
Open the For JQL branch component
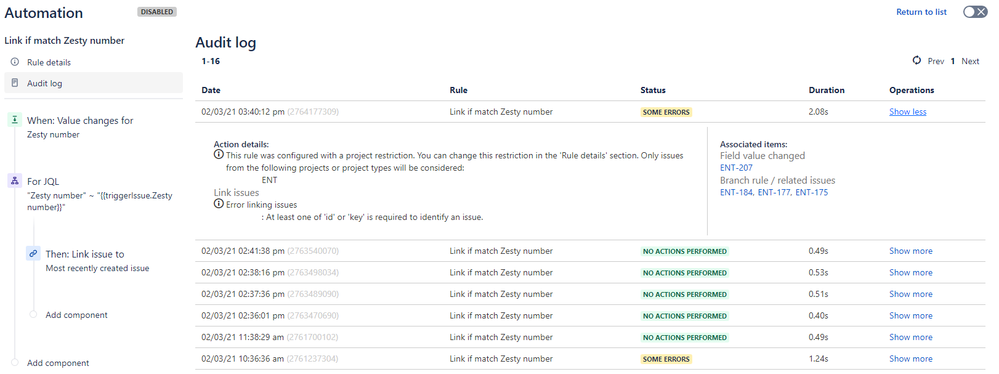pyautogui.click(x=99, y=194)
